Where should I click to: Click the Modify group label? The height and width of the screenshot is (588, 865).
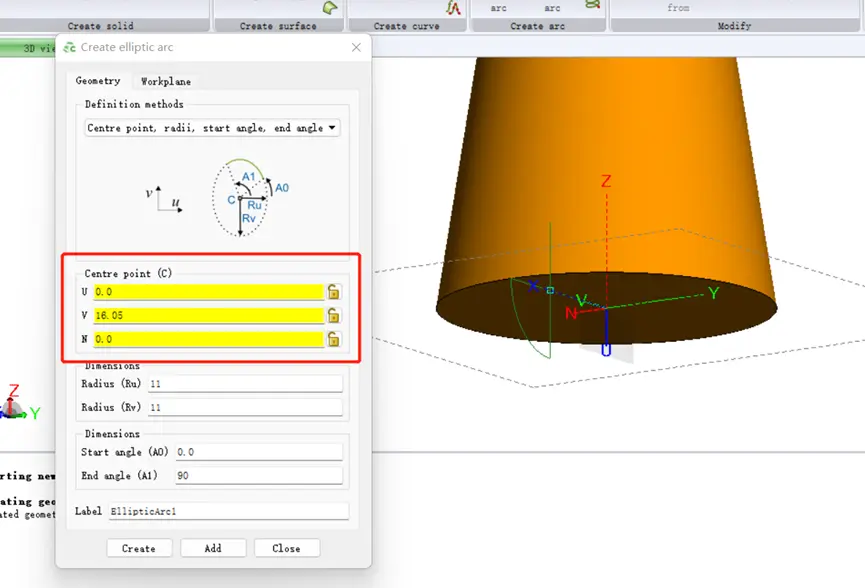pyautogui.click(x=734, y=26)
